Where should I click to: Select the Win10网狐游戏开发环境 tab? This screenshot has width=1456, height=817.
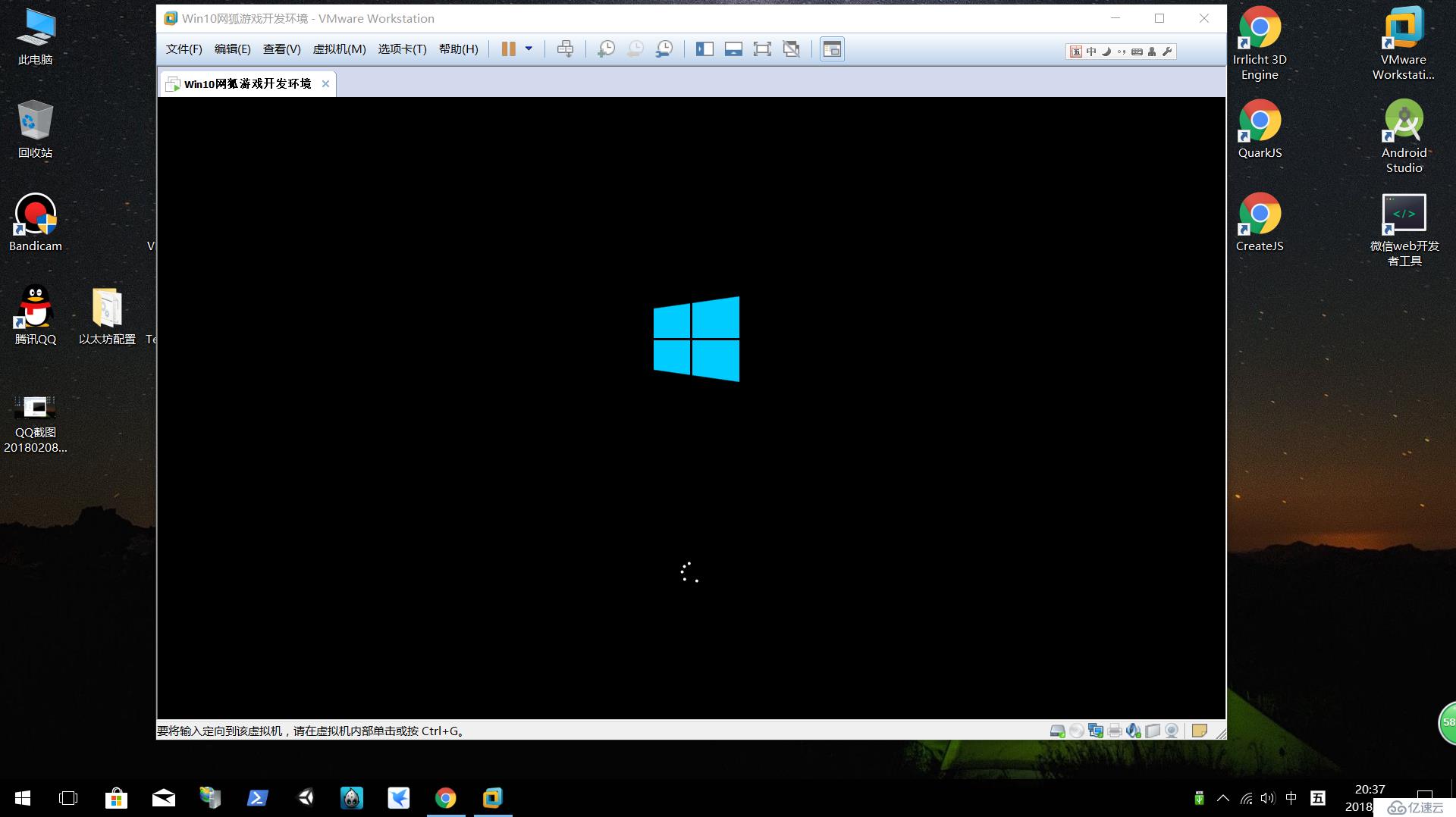point(247,84)
